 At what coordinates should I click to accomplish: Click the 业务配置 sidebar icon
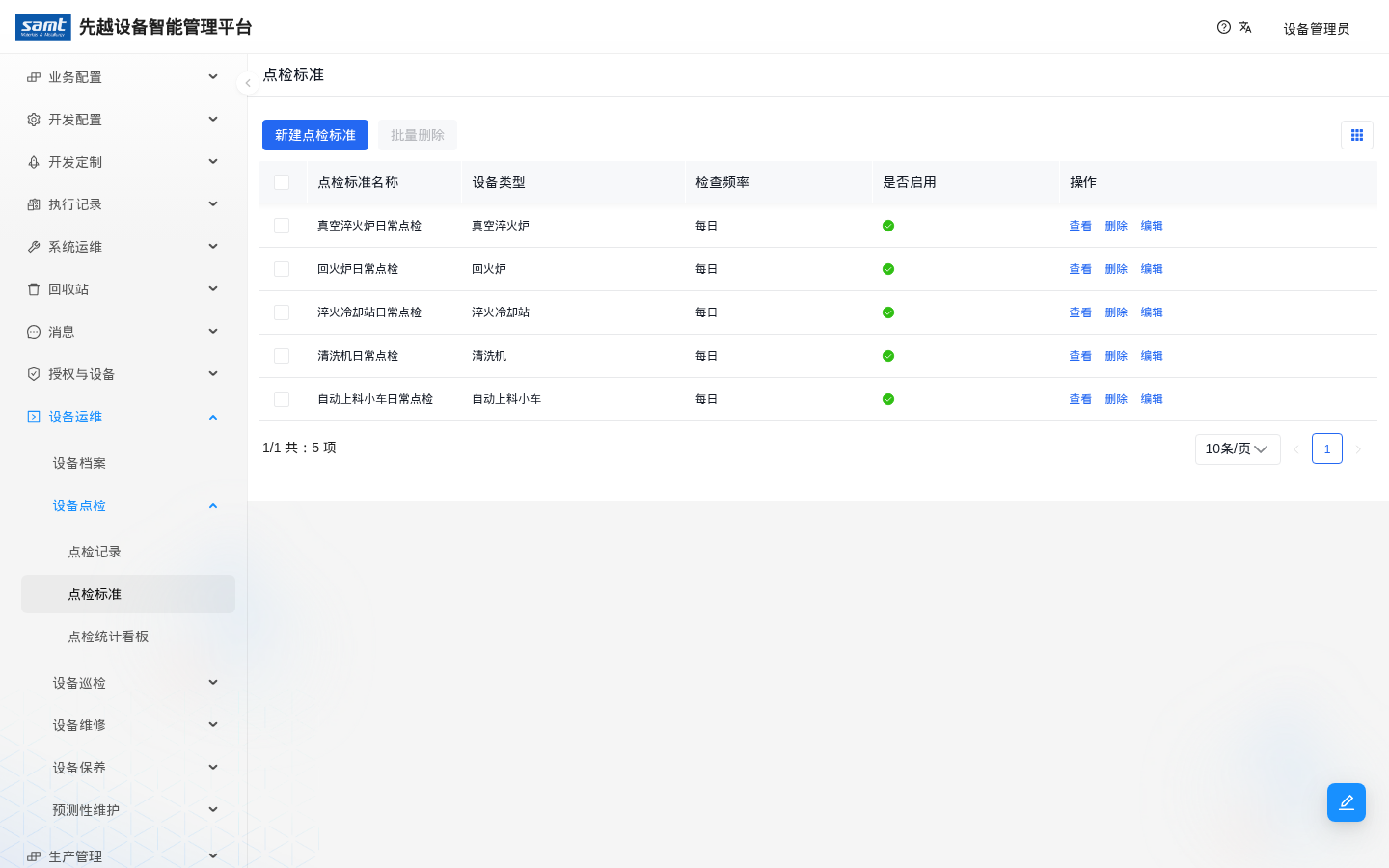[34, 77]
